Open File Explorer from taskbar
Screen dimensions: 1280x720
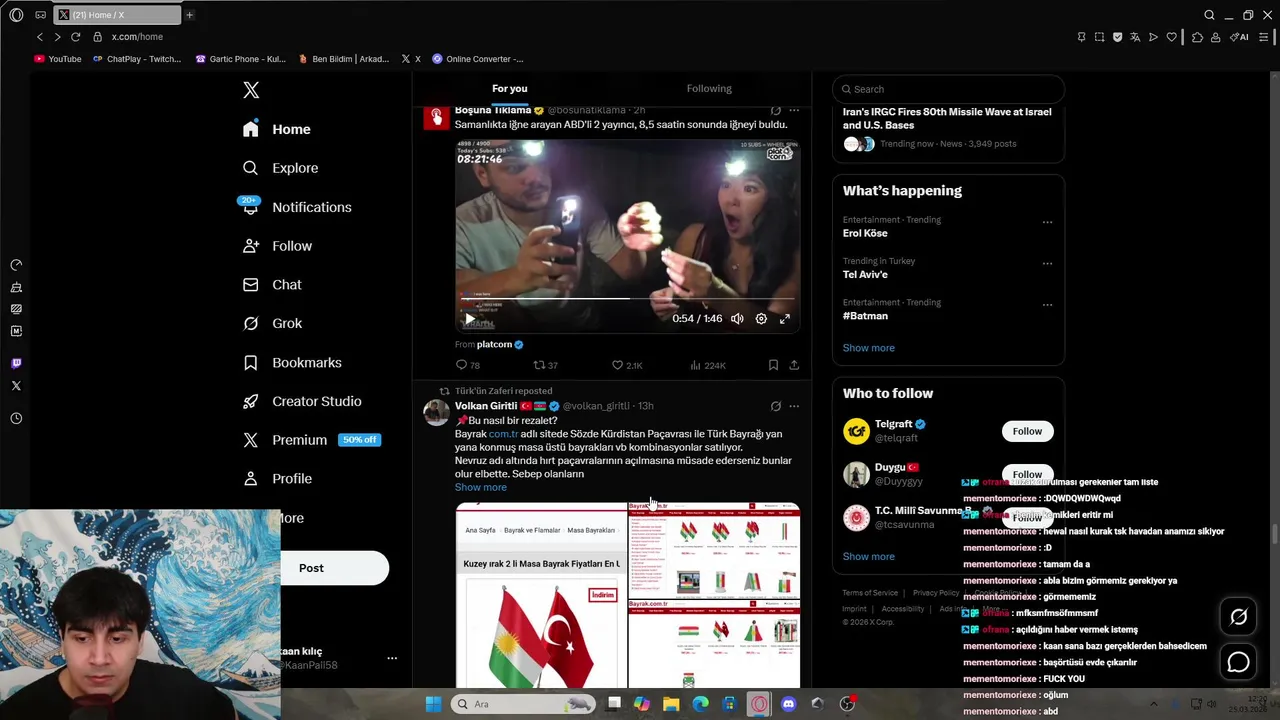coord(671,704)
